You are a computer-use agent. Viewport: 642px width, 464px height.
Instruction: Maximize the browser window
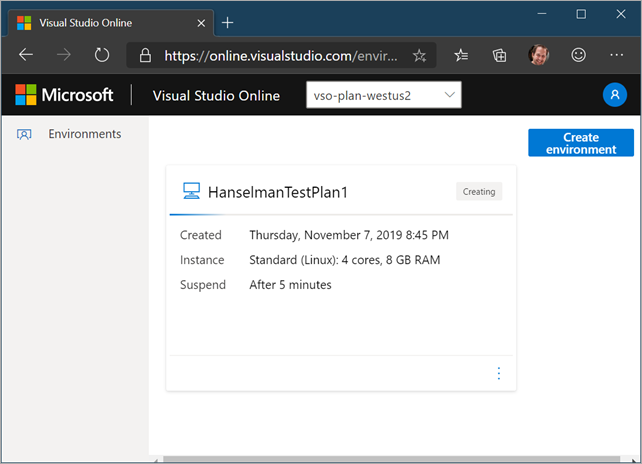coord(581,14)
